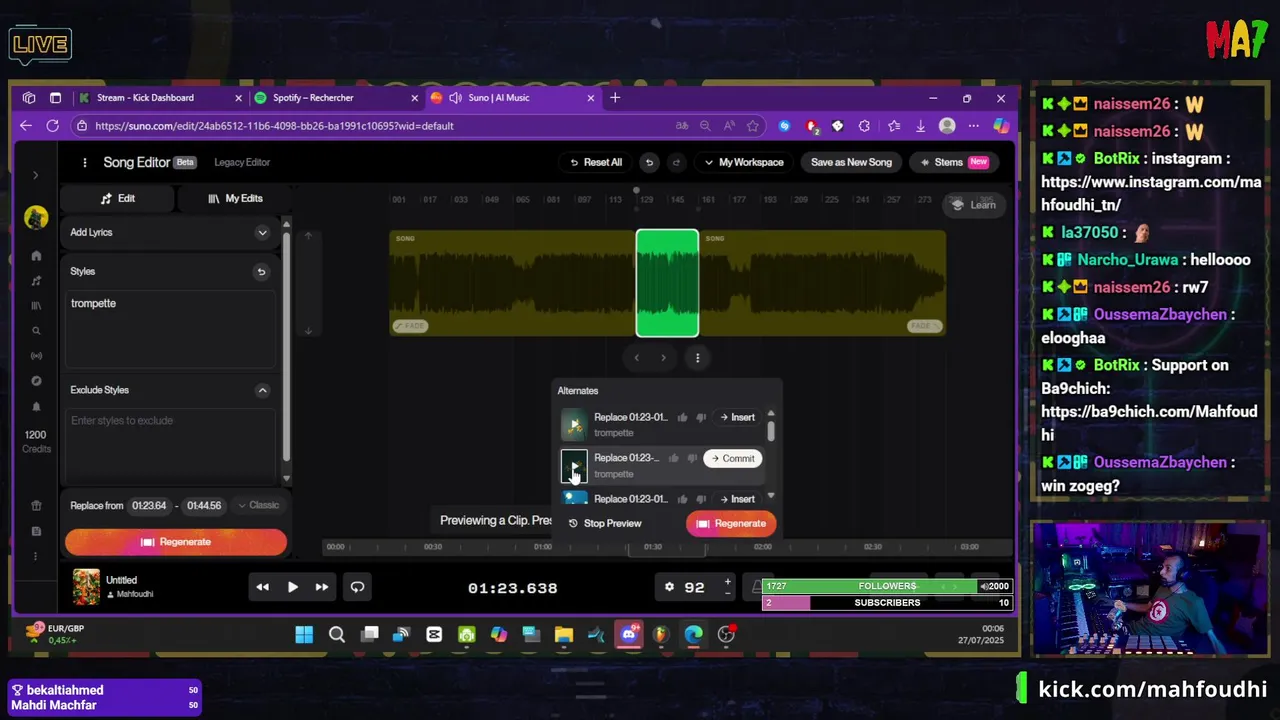The height and width of the screenshot is (720, 1280).
Task: Open the sidebar search icon
Action: (x=36, y=331)
